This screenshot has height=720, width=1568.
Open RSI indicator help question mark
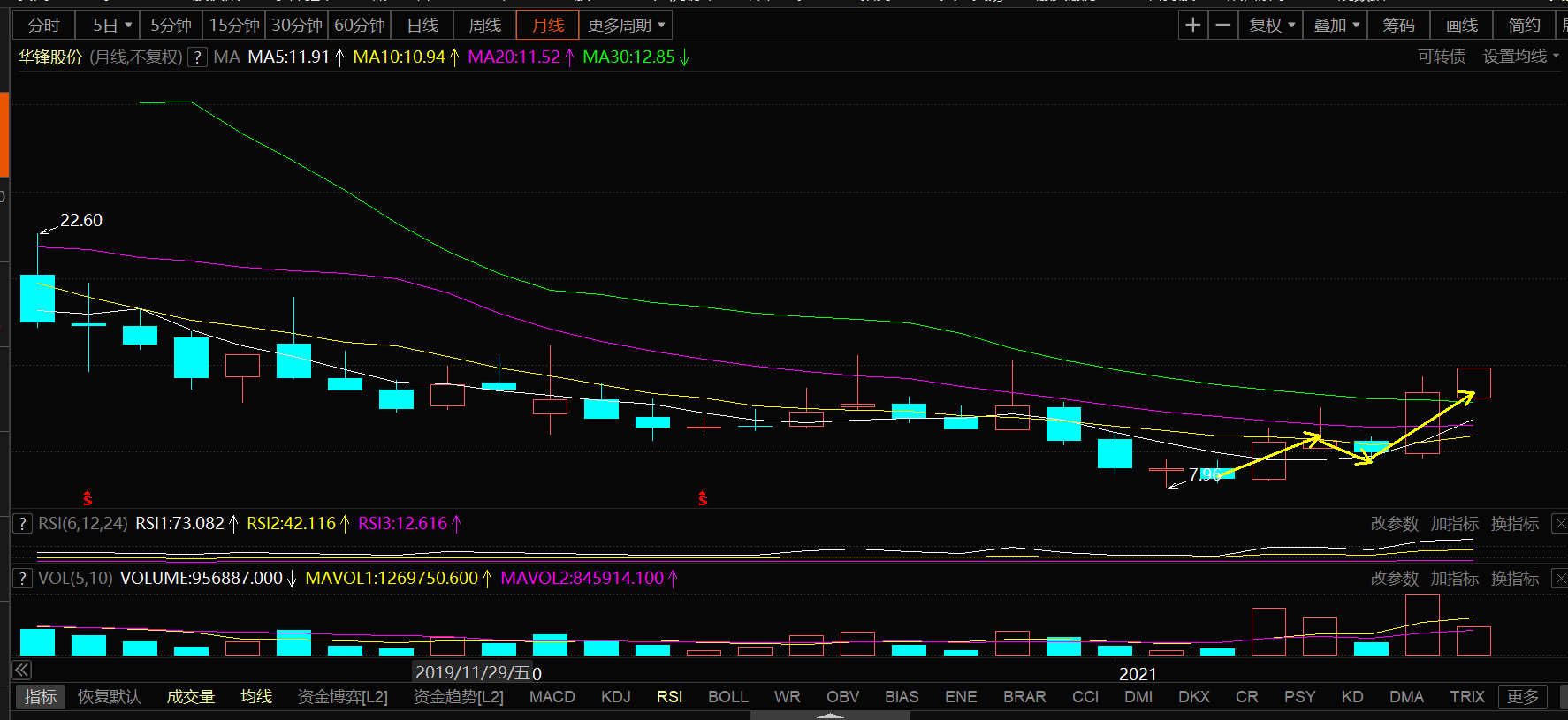pos(23,524)
